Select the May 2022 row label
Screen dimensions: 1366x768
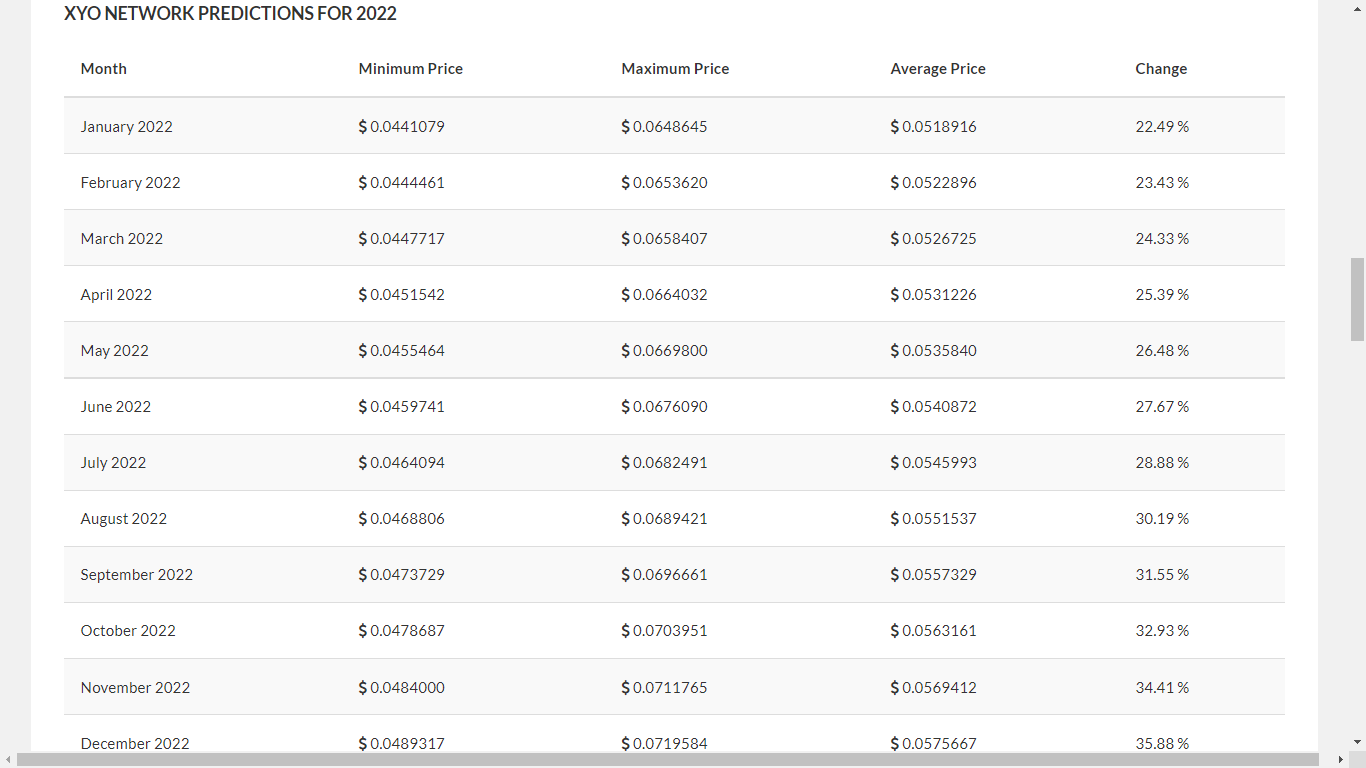(115, 351)
